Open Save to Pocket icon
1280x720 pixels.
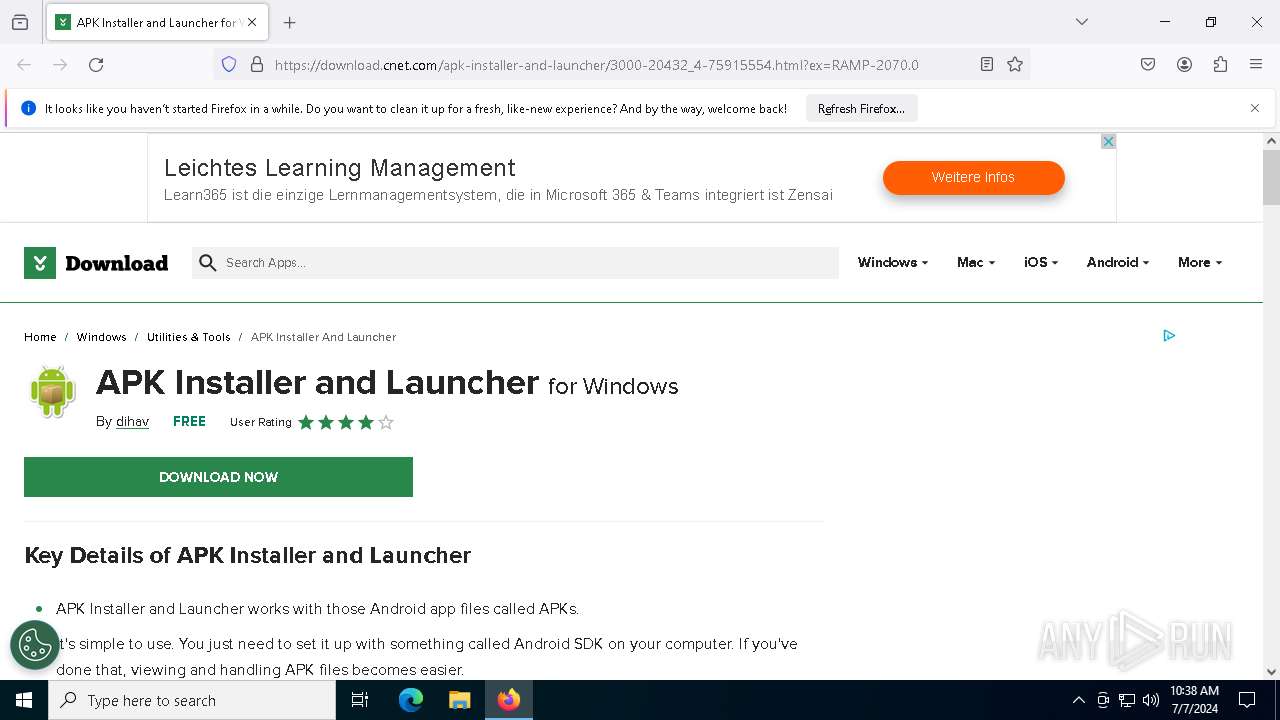click(x=1148, y=65)
